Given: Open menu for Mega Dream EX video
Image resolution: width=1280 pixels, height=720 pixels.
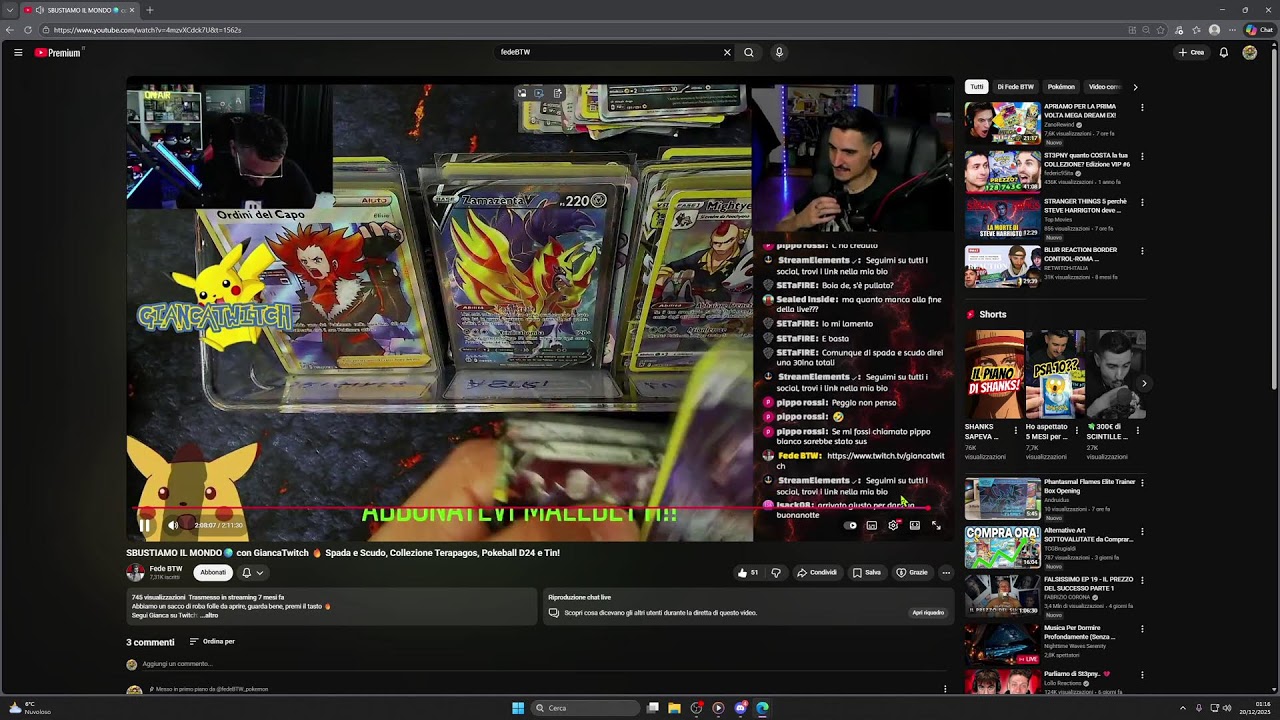Looking at the screenshot, I should pos(1142,109).
